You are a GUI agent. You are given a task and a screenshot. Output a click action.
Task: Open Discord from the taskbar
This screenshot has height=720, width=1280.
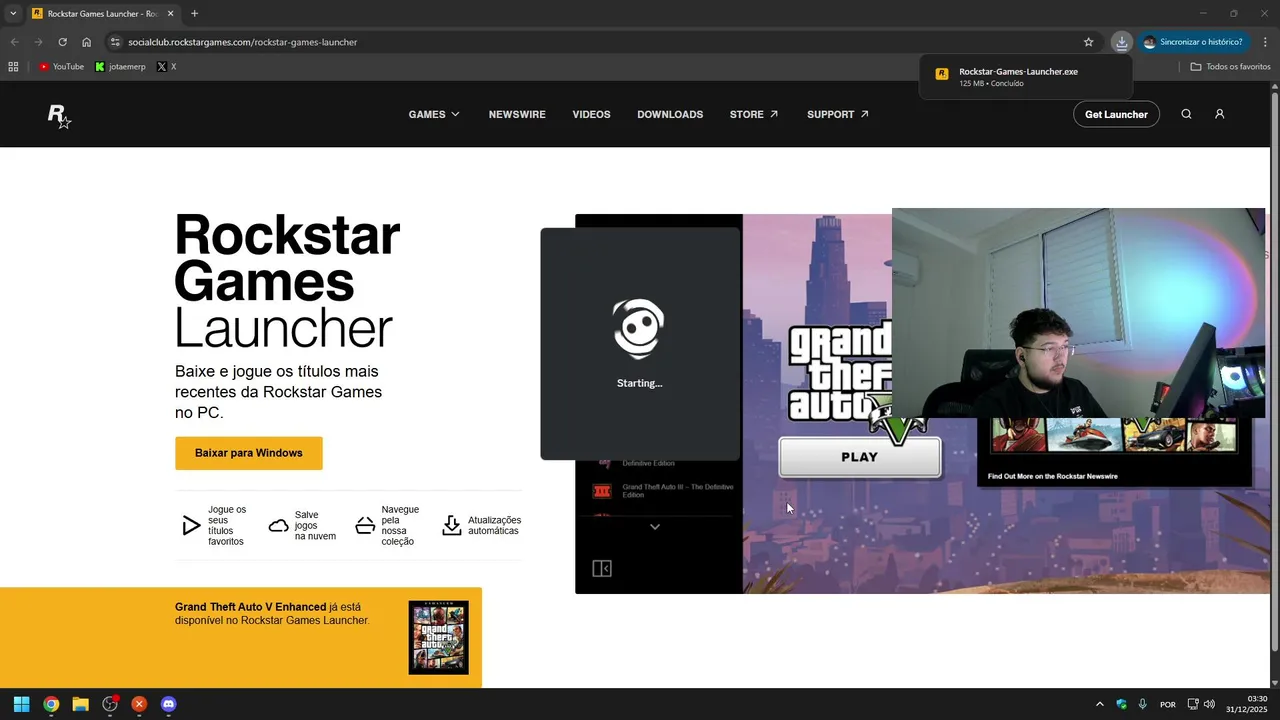[168, 704]
